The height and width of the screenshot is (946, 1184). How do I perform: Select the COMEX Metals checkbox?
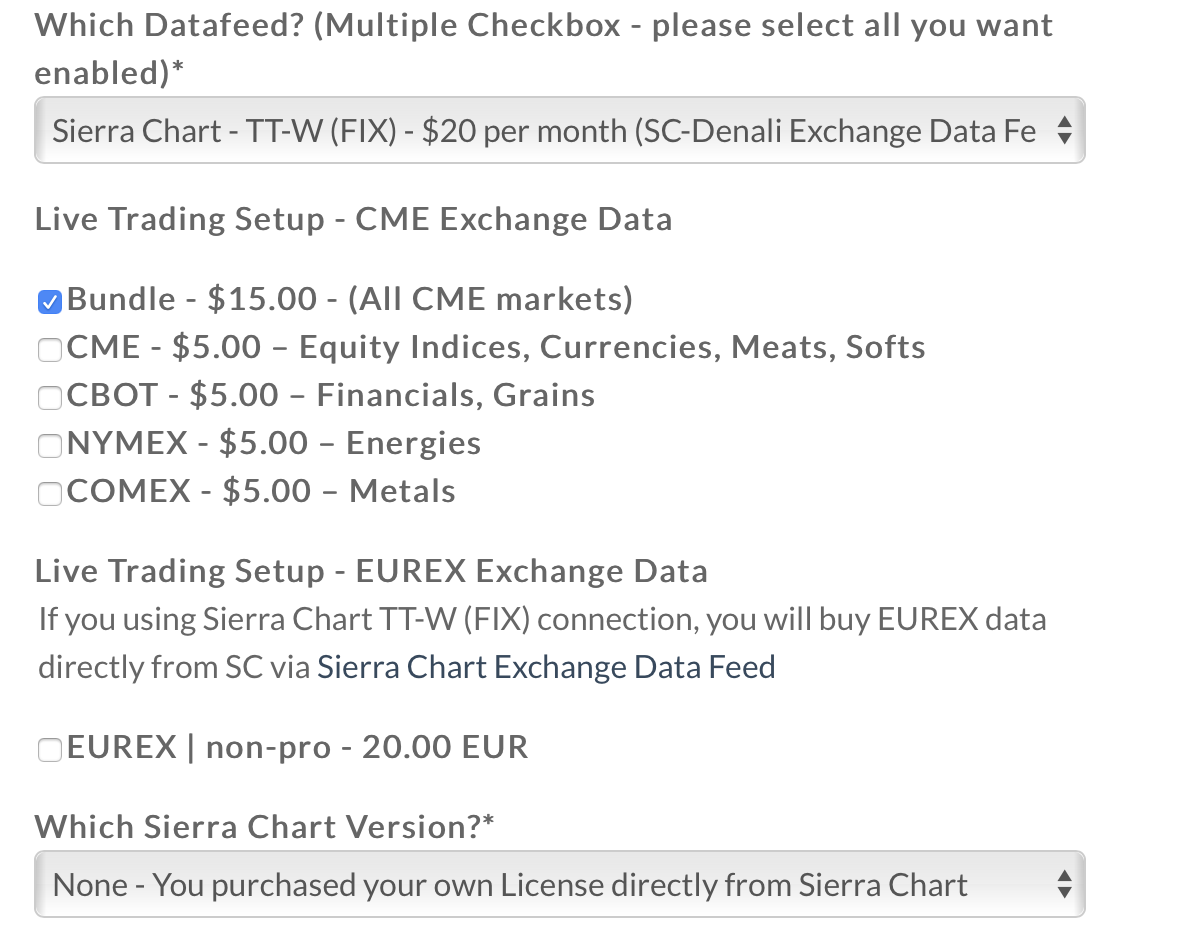[49, 493]
